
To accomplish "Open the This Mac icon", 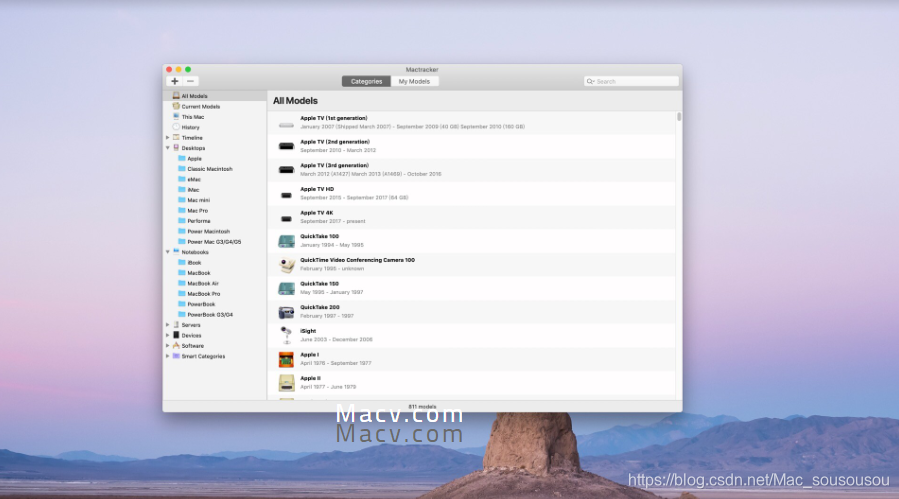I will 176,116.
